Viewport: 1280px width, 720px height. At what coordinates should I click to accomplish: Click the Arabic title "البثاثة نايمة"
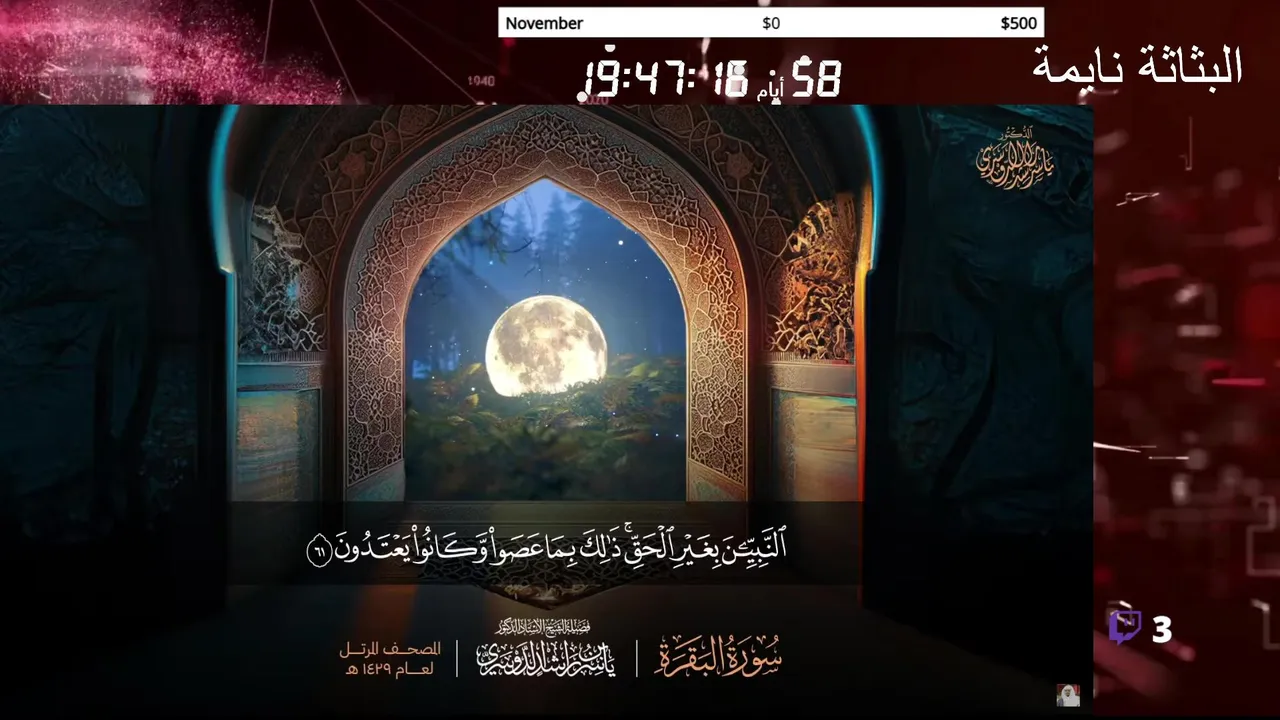tap(1138, 67)
